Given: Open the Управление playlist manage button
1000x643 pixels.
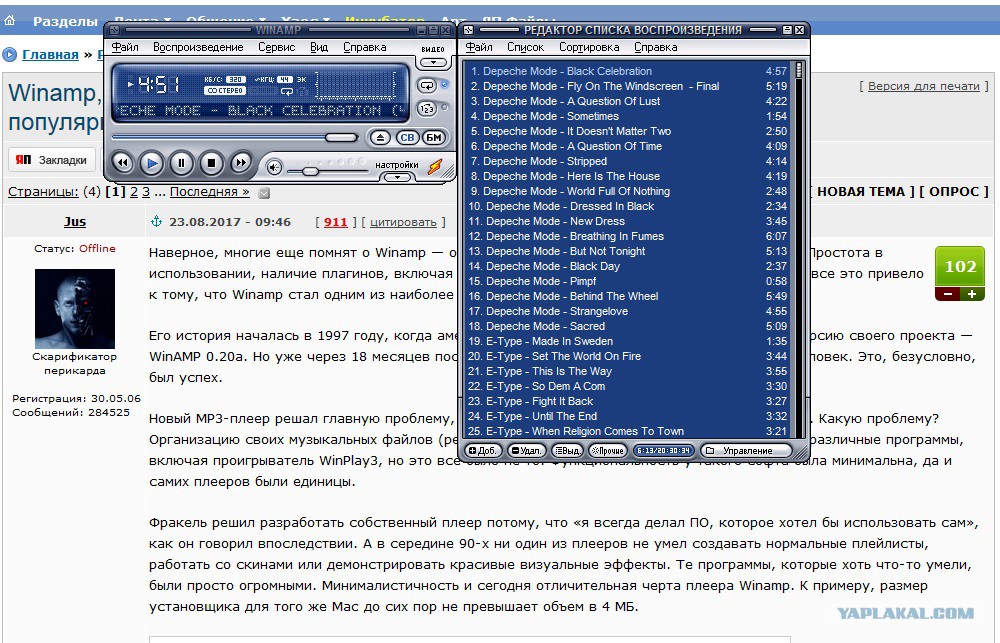Looking at the screenshot, I should (746, 450).
